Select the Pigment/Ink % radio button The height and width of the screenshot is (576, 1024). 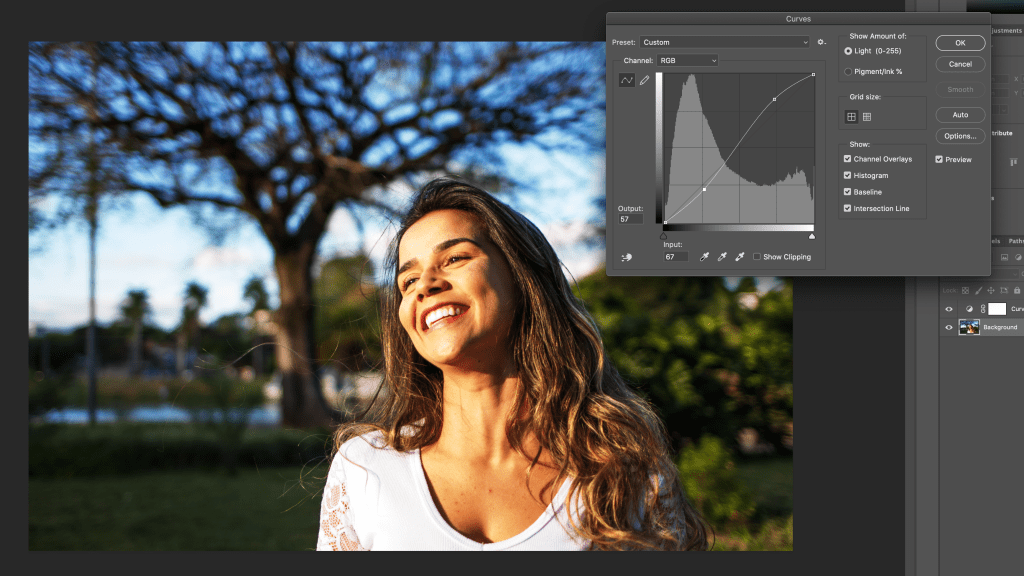pos(847,72)
